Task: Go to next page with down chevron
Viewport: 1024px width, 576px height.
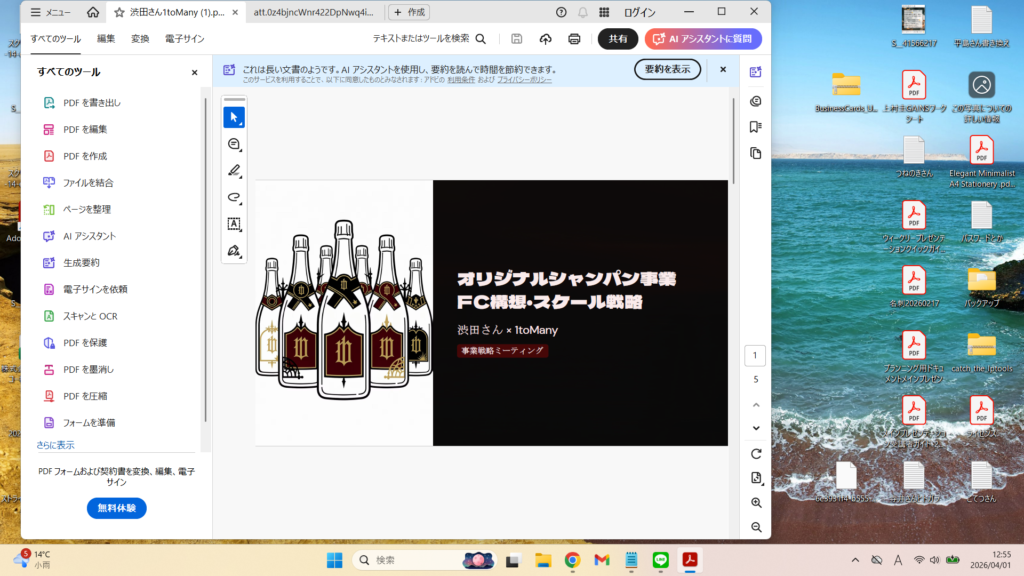Action: tap(756, 428)
